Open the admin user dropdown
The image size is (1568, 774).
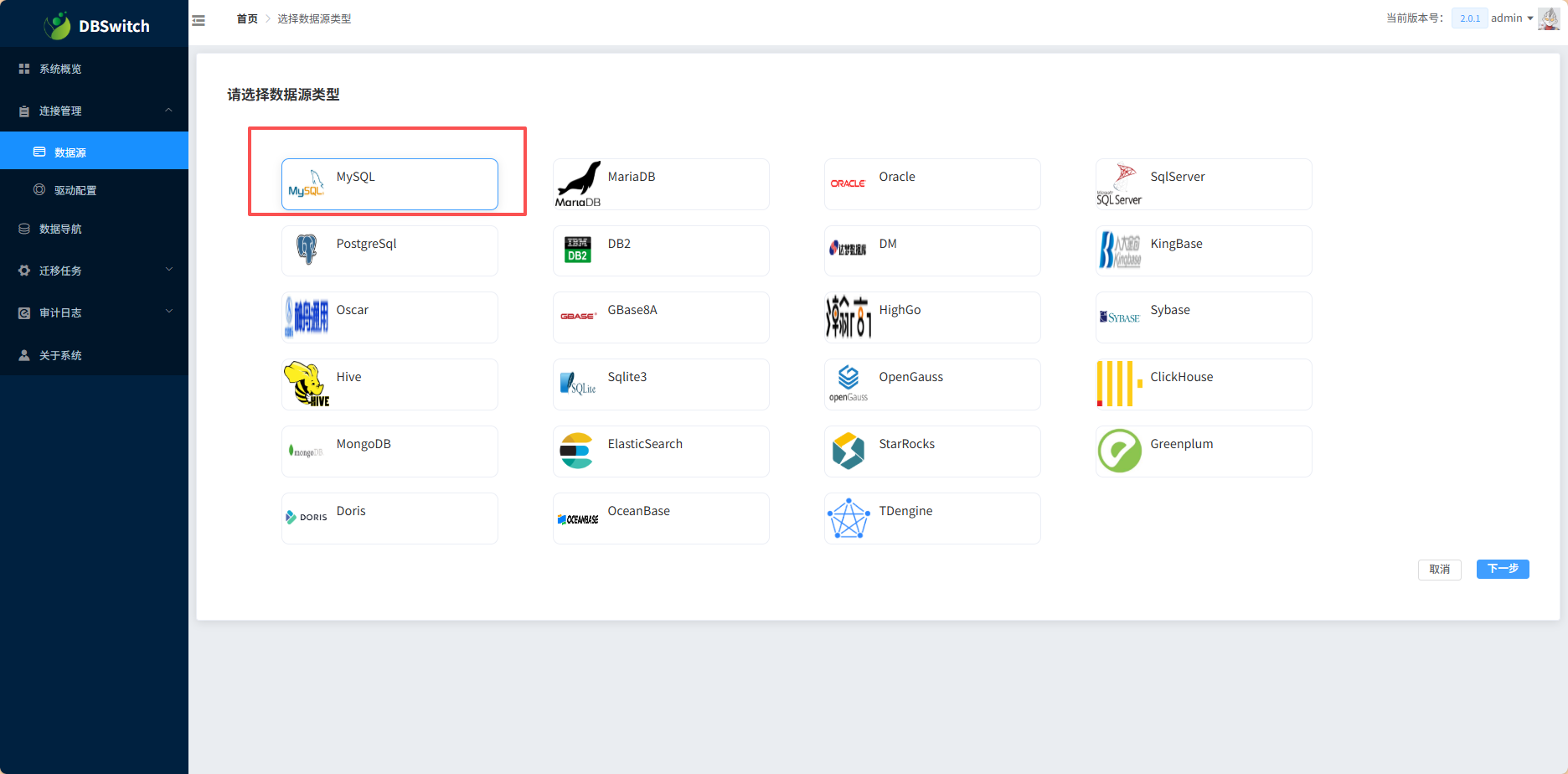(x=1512, y=18)
